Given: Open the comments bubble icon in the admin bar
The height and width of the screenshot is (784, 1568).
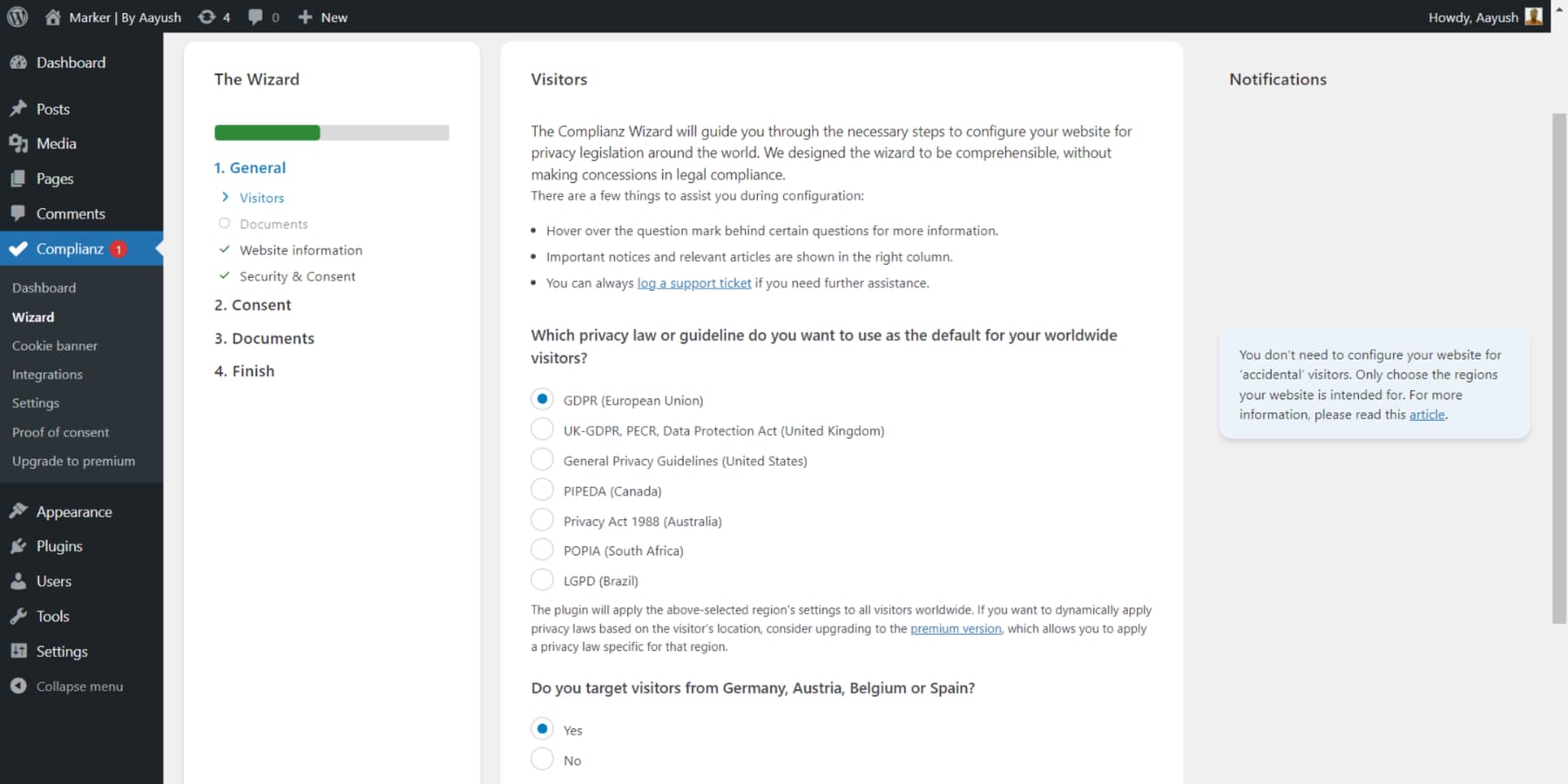Looking at the screenshot, I should [x=255, y=16].
